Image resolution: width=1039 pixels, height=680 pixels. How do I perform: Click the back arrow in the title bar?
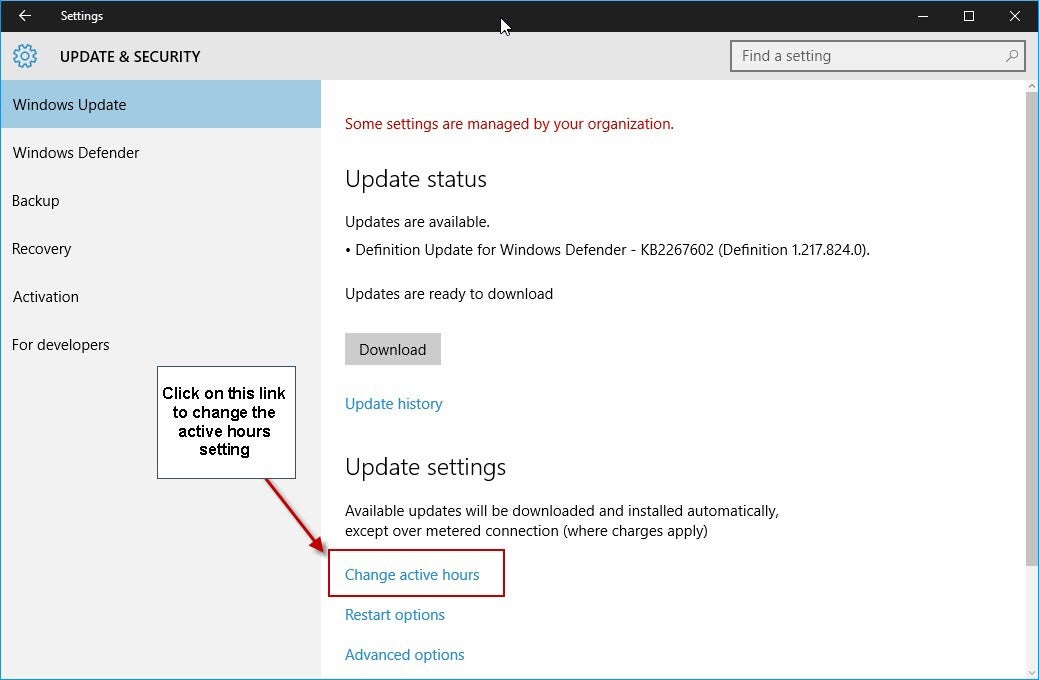(25, 16)
